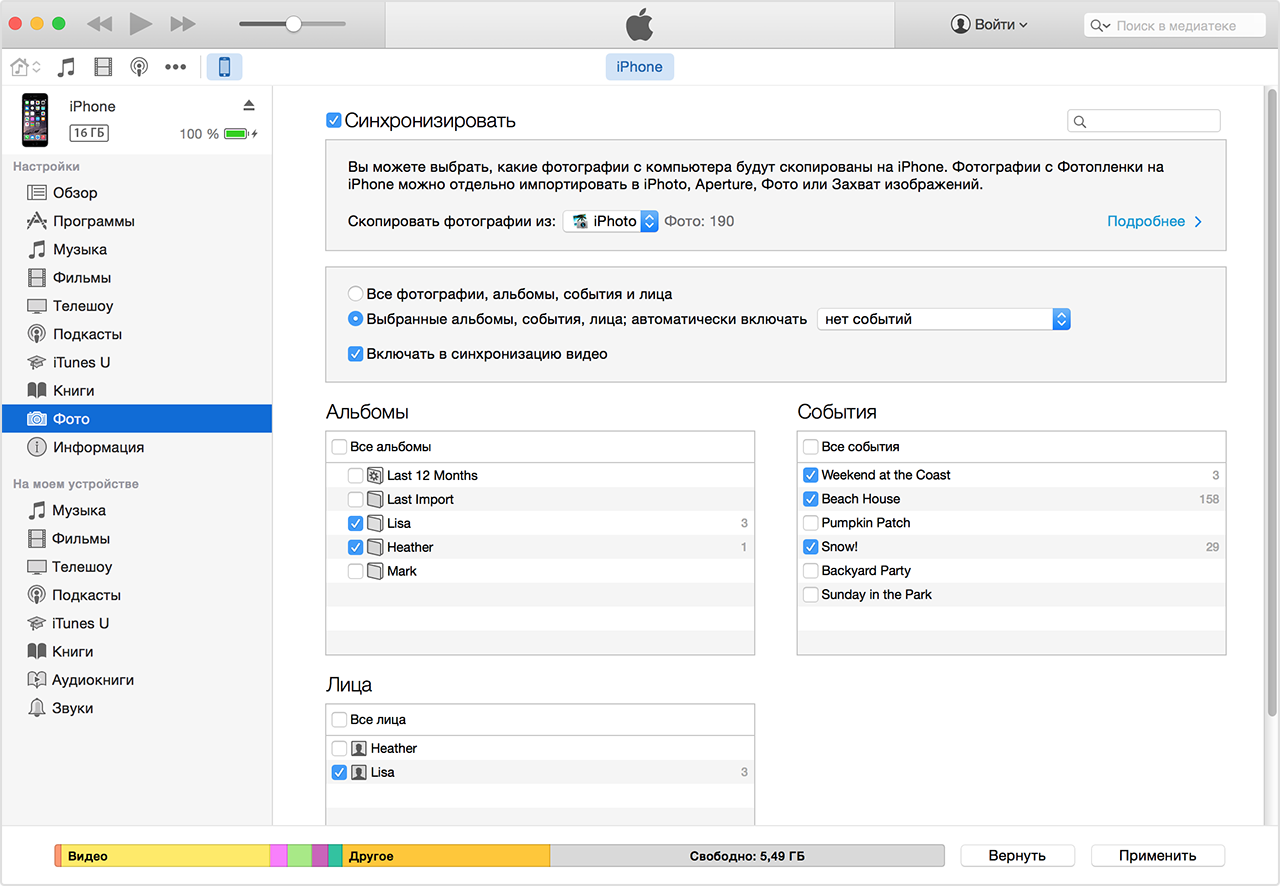
Task: Toggle Включать в синхронизацию видео checkbox
Action: pos(355,354)
